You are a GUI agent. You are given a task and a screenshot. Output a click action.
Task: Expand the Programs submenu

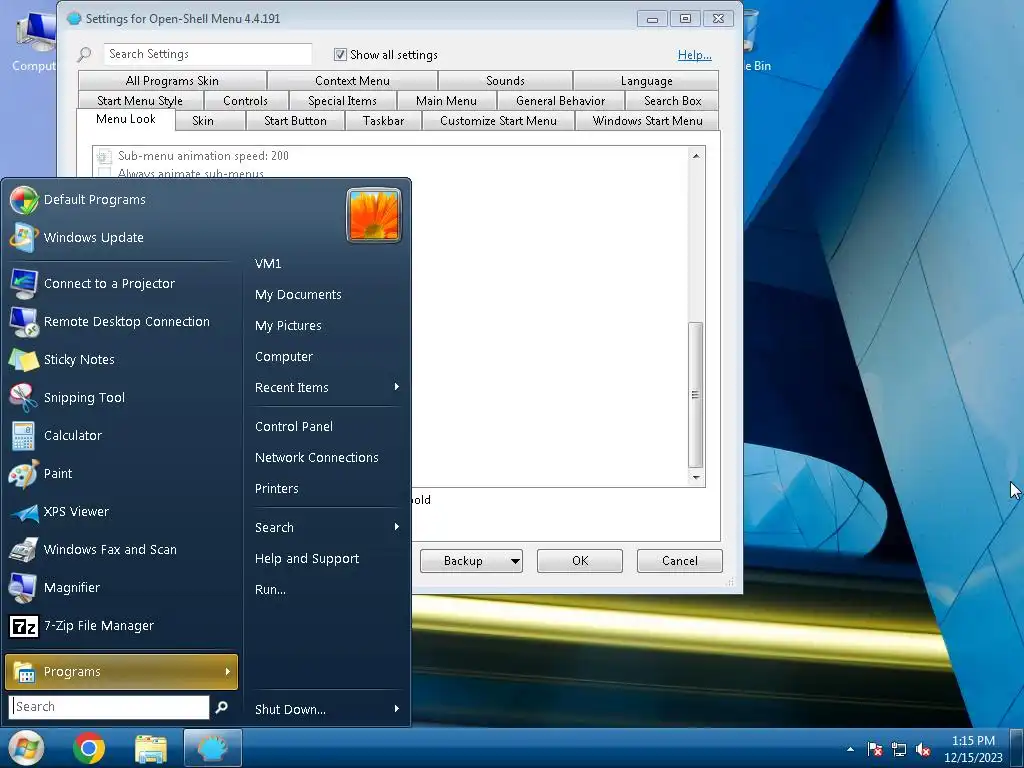click(121, 672)
